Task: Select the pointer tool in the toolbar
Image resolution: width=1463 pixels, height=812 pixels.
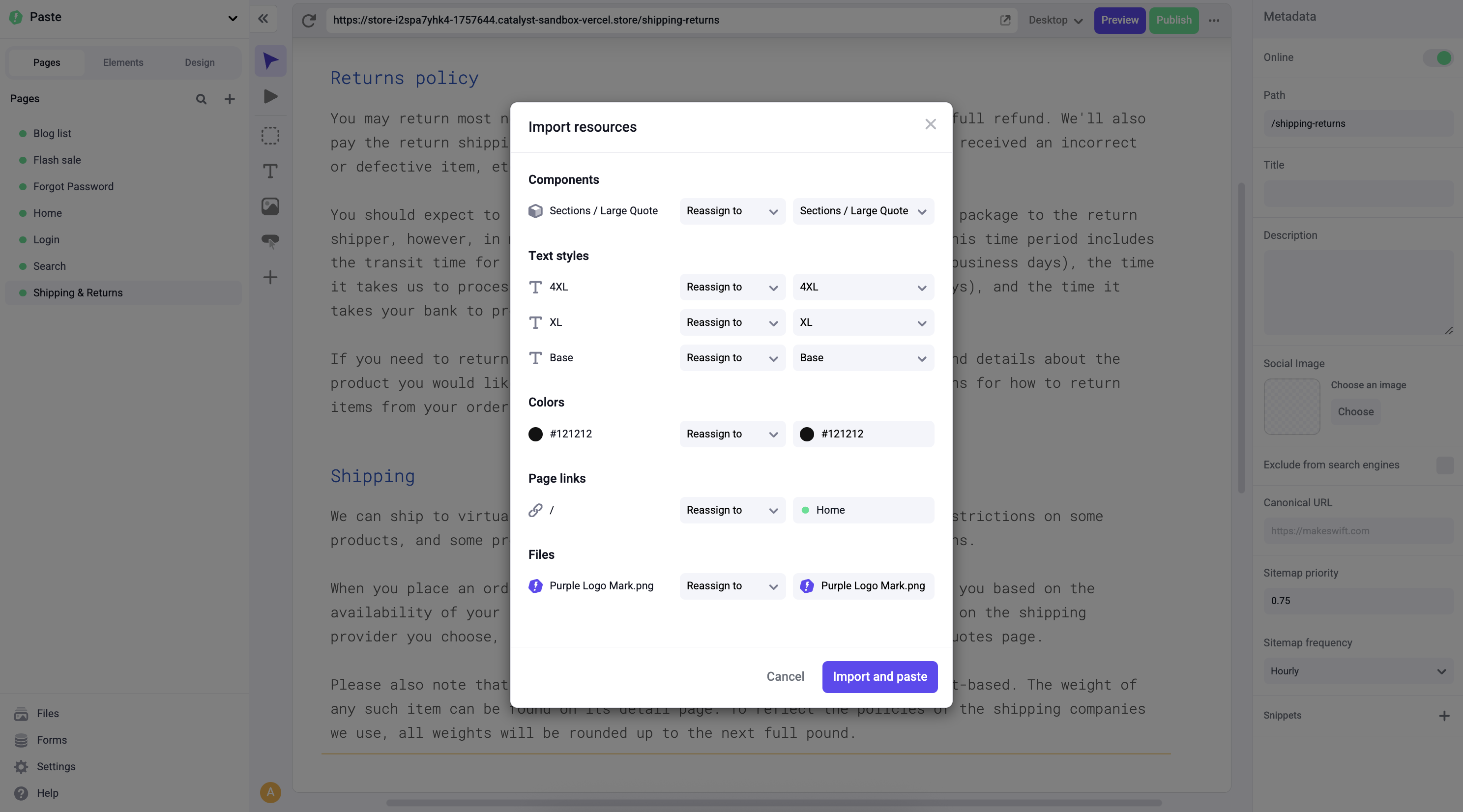Action: tap(270, 60)
